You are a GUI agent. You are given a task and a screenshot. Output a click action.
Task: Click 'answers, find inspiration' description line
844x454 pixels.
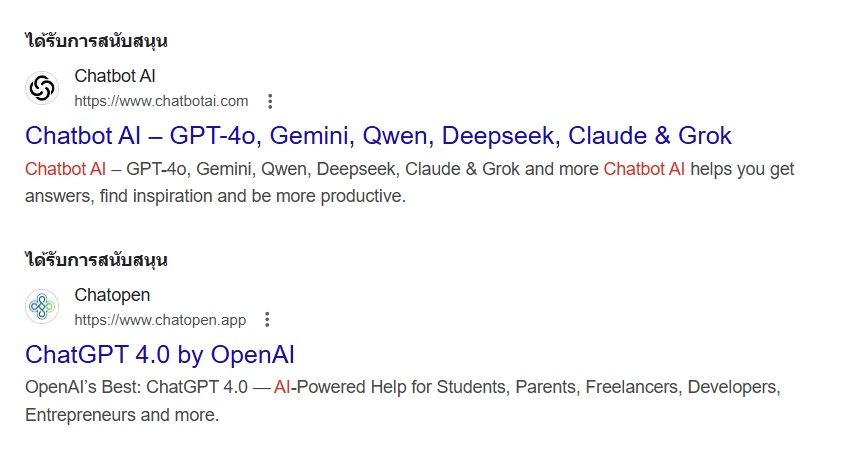click(x=215, y=197)
